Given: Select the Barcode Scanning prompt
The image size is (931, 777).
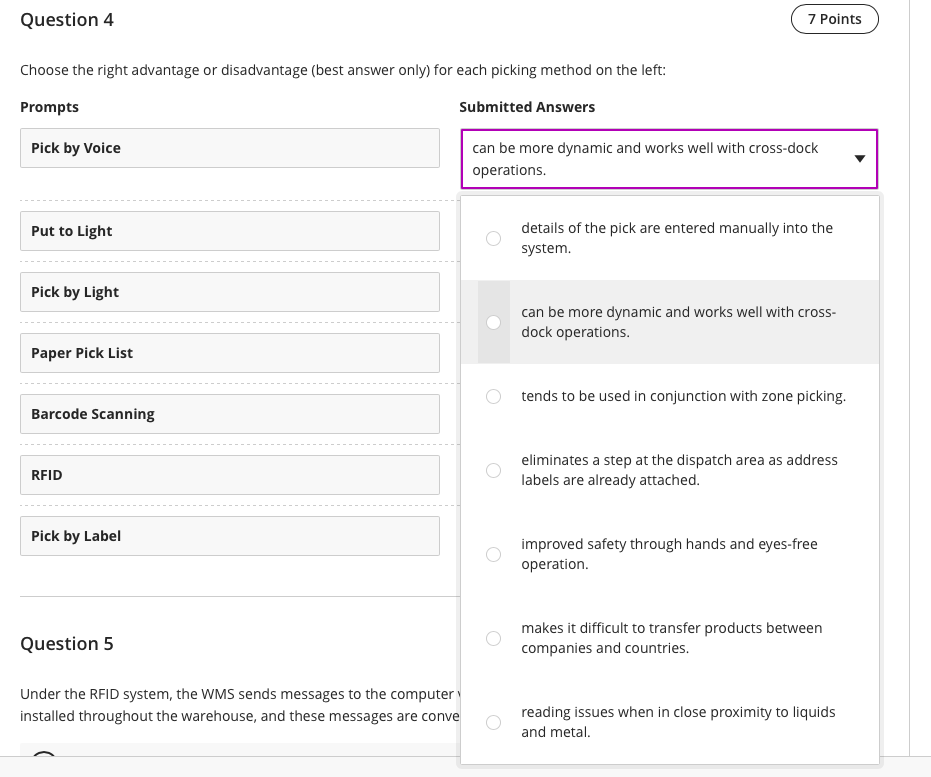Looking at the screenshot, I should (230, 413).
